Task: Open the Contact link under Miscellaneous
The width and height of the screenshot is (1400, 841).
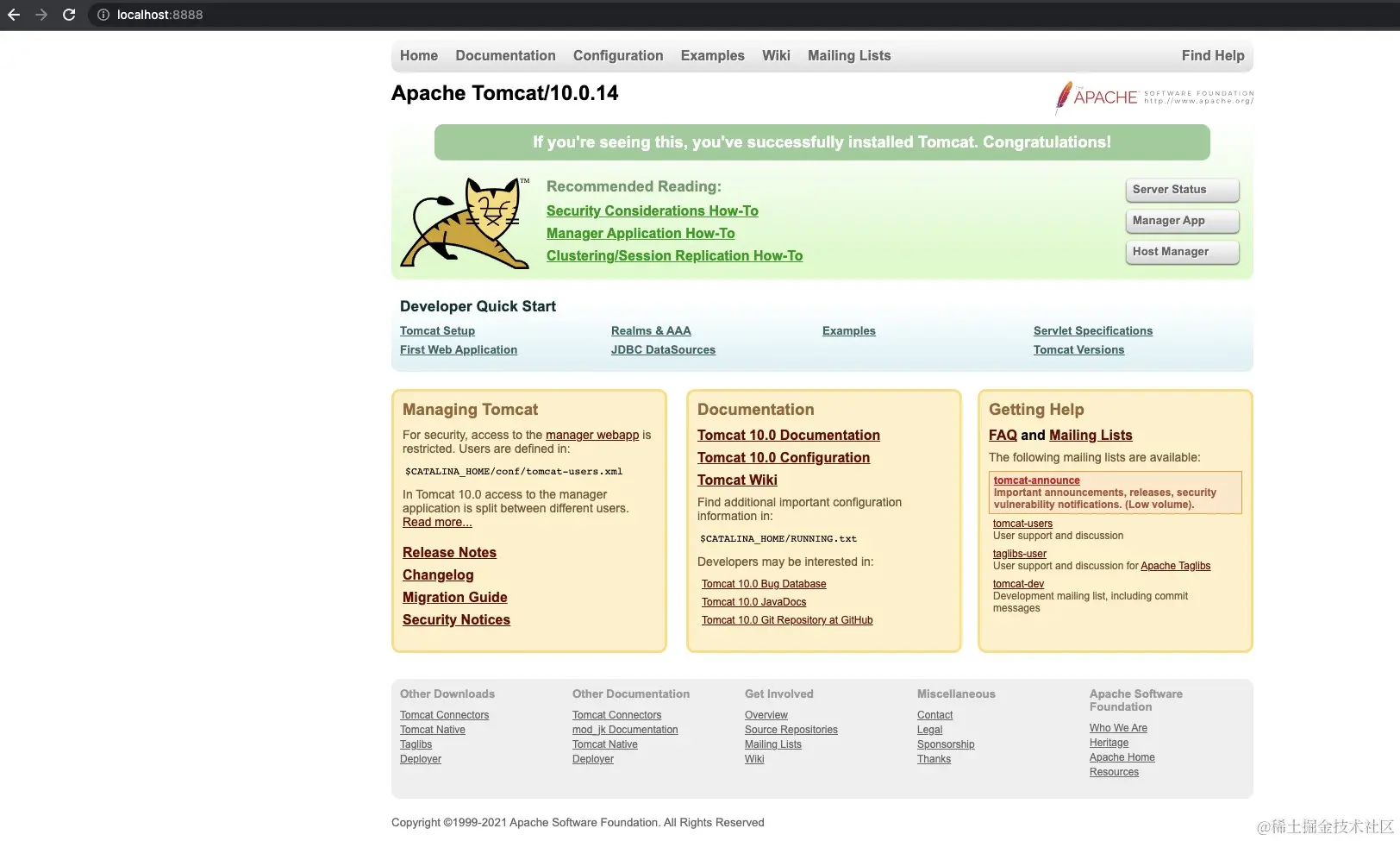Action: [x=934, y=715]
